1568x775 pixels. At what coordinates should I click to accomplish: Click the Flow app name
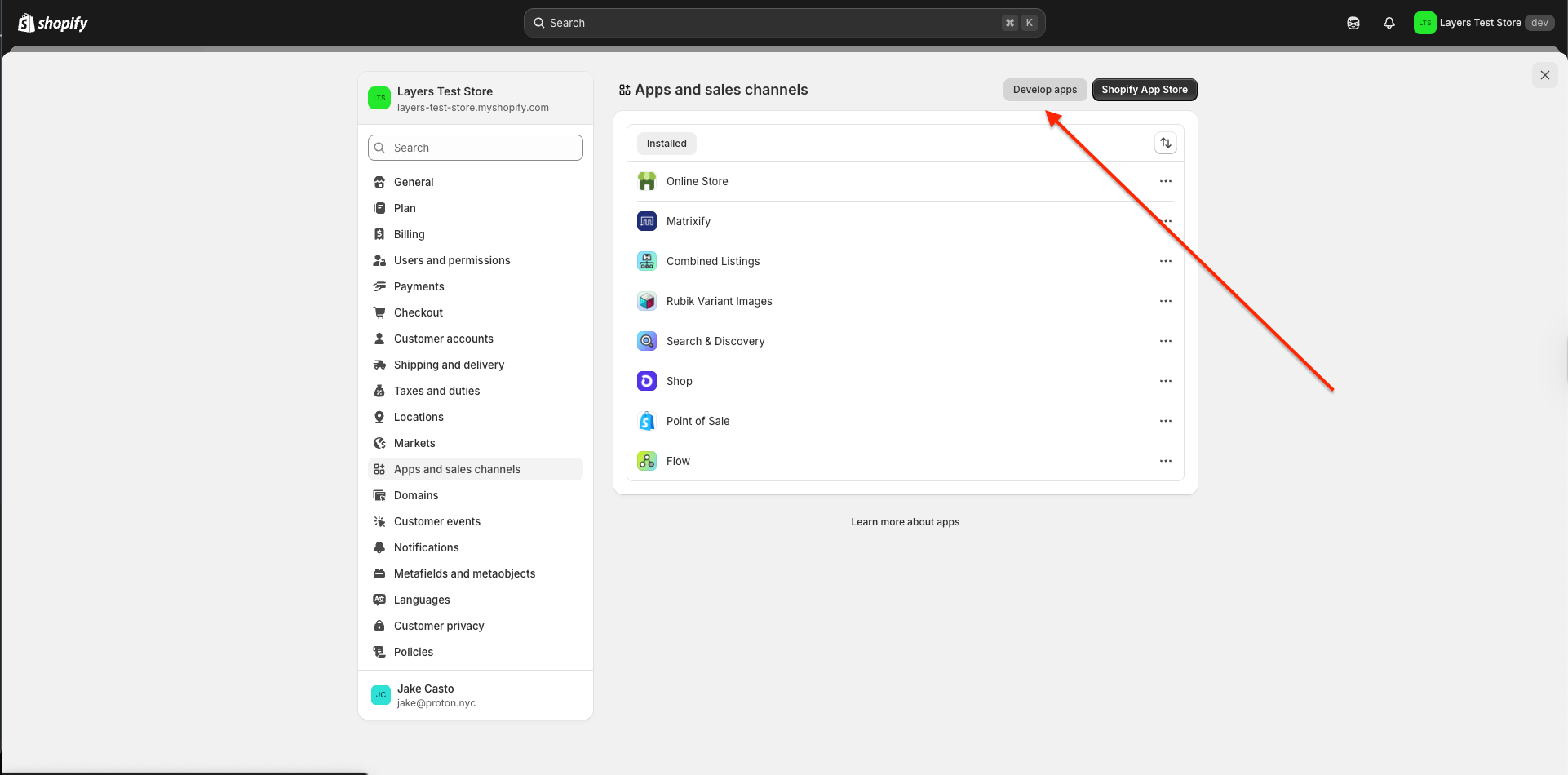click(678, 461)
